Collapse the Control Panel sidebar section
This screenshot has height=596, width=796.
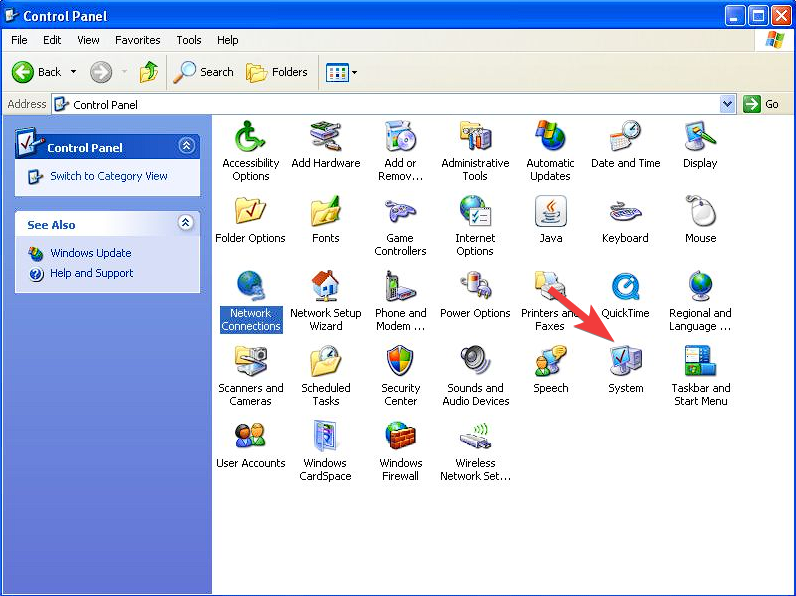point(186,146)
